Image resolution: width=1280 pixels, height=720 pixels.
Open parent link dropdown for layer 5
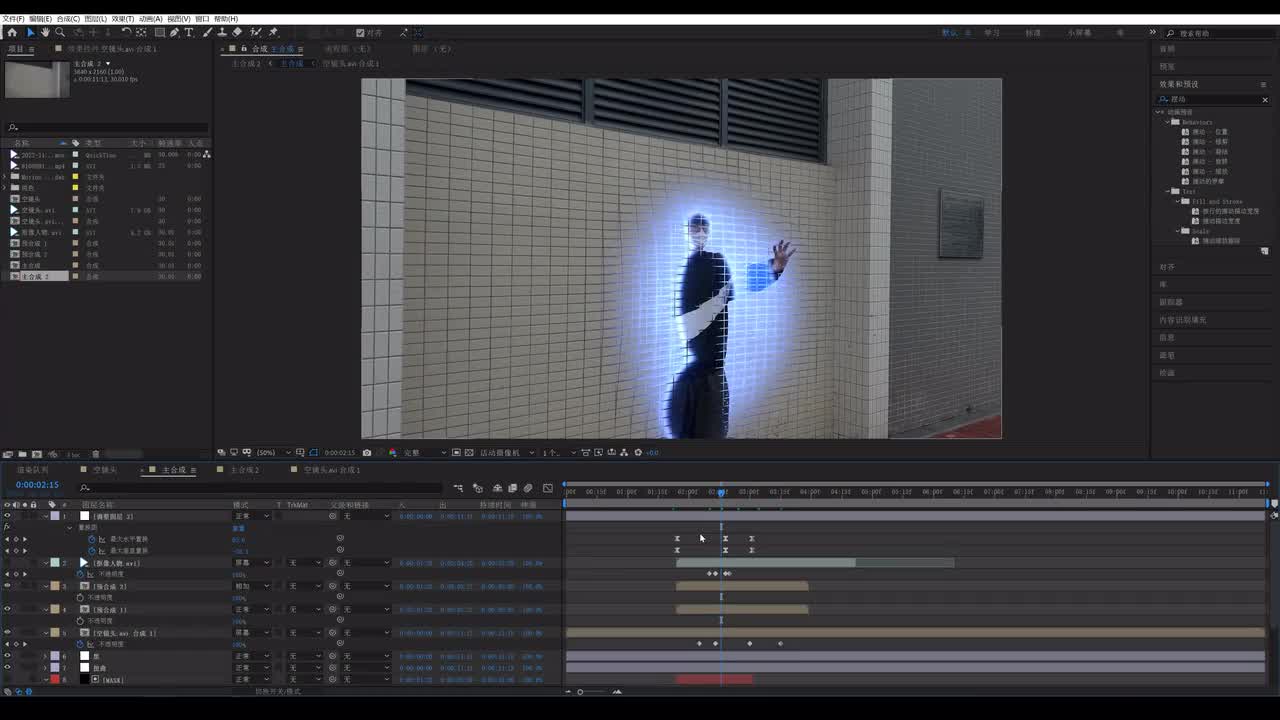(367, 633)
